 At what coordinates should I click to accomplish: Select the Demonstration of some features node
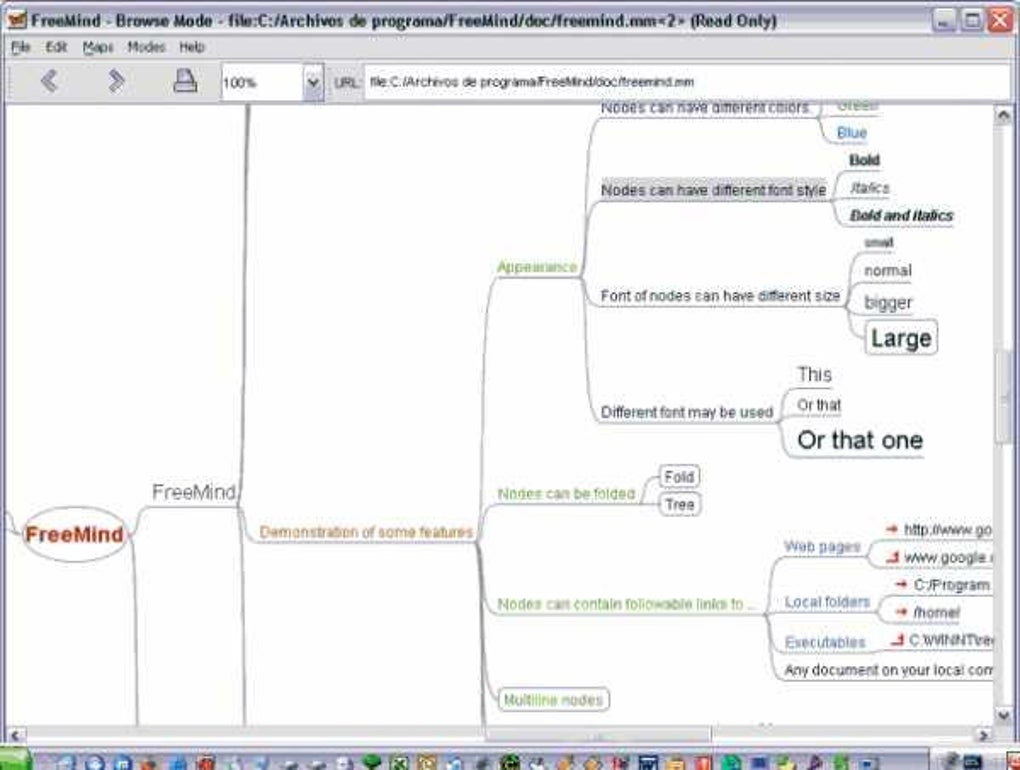pos(366,532)
